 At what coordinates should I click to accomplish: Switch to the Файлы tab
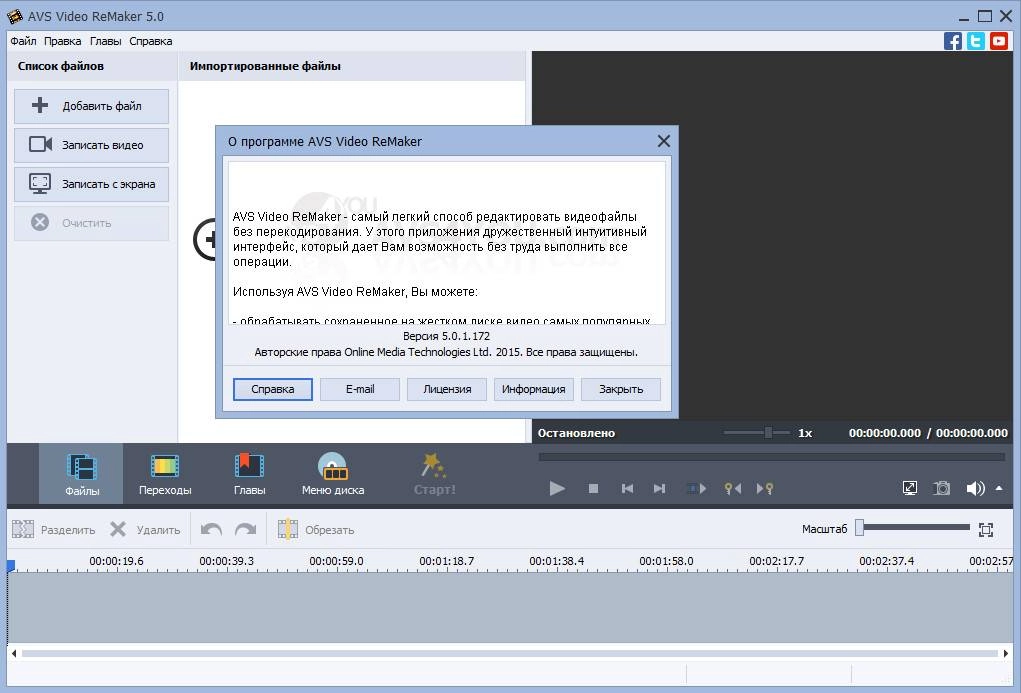point(81,474)
